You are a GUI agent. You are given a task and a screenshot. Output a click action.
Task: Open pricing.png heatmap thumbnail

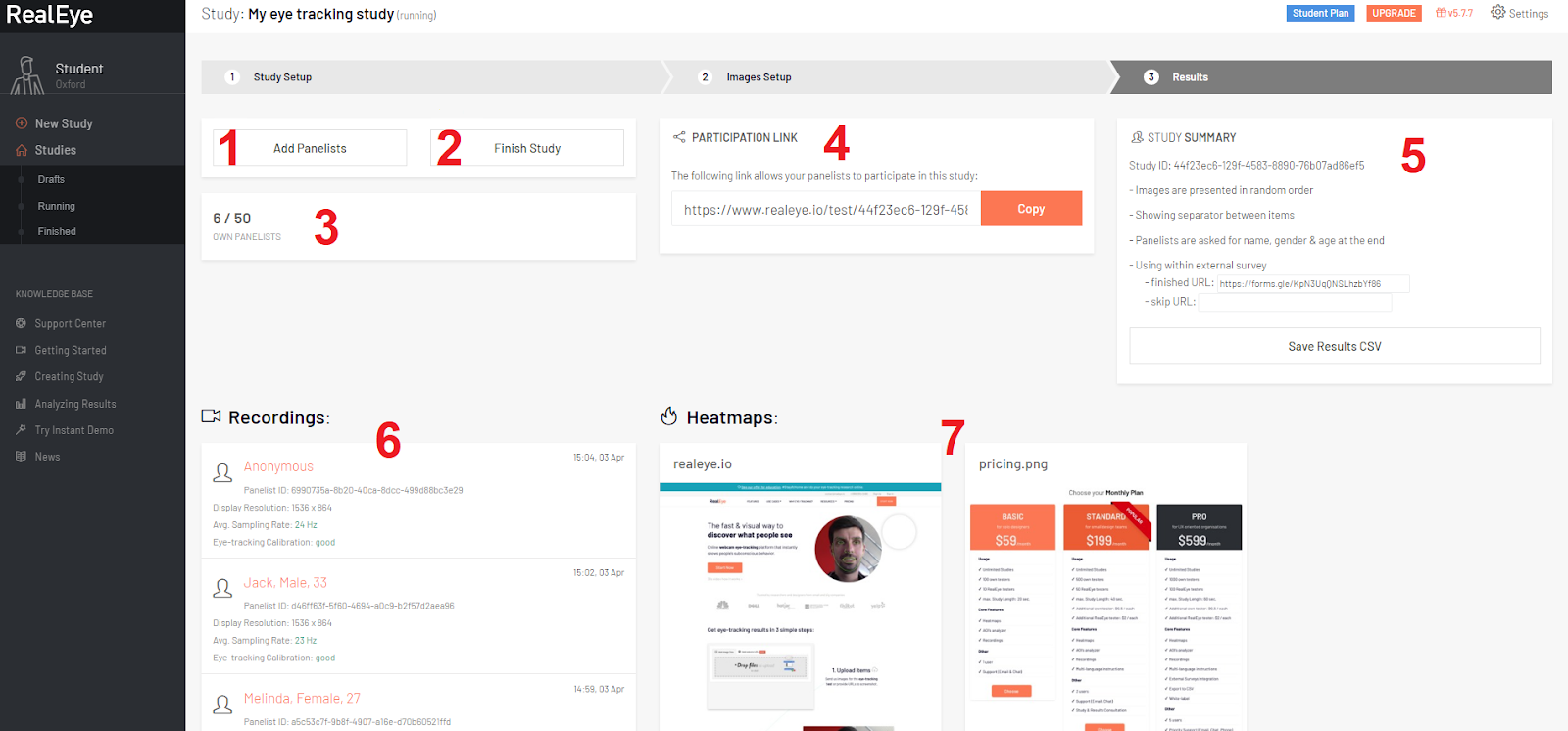pos(1105,608)
